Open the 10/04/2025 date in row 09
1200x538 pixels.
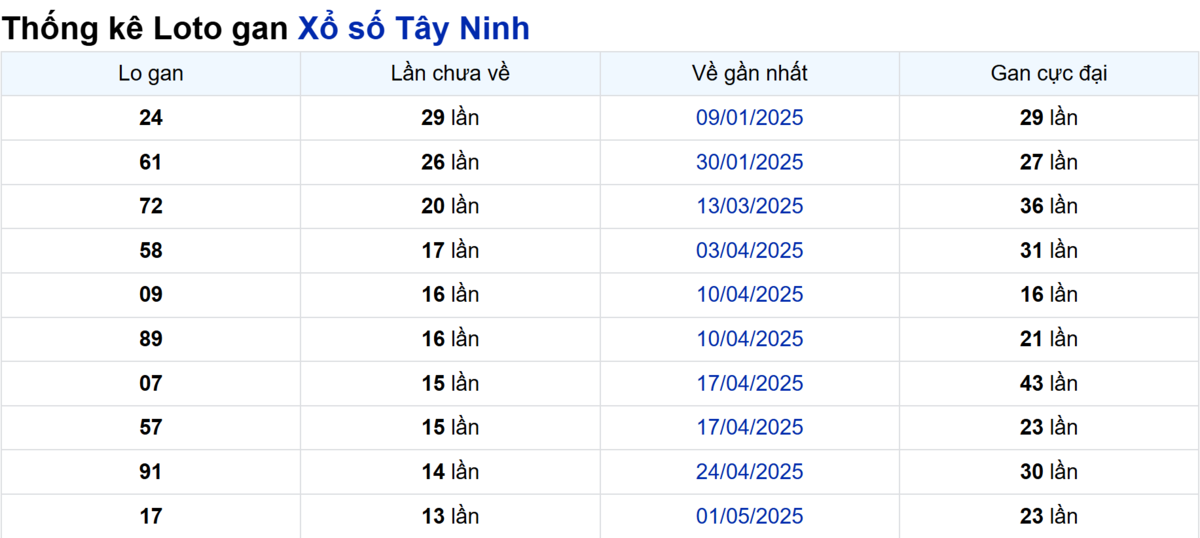click(750, 294)
